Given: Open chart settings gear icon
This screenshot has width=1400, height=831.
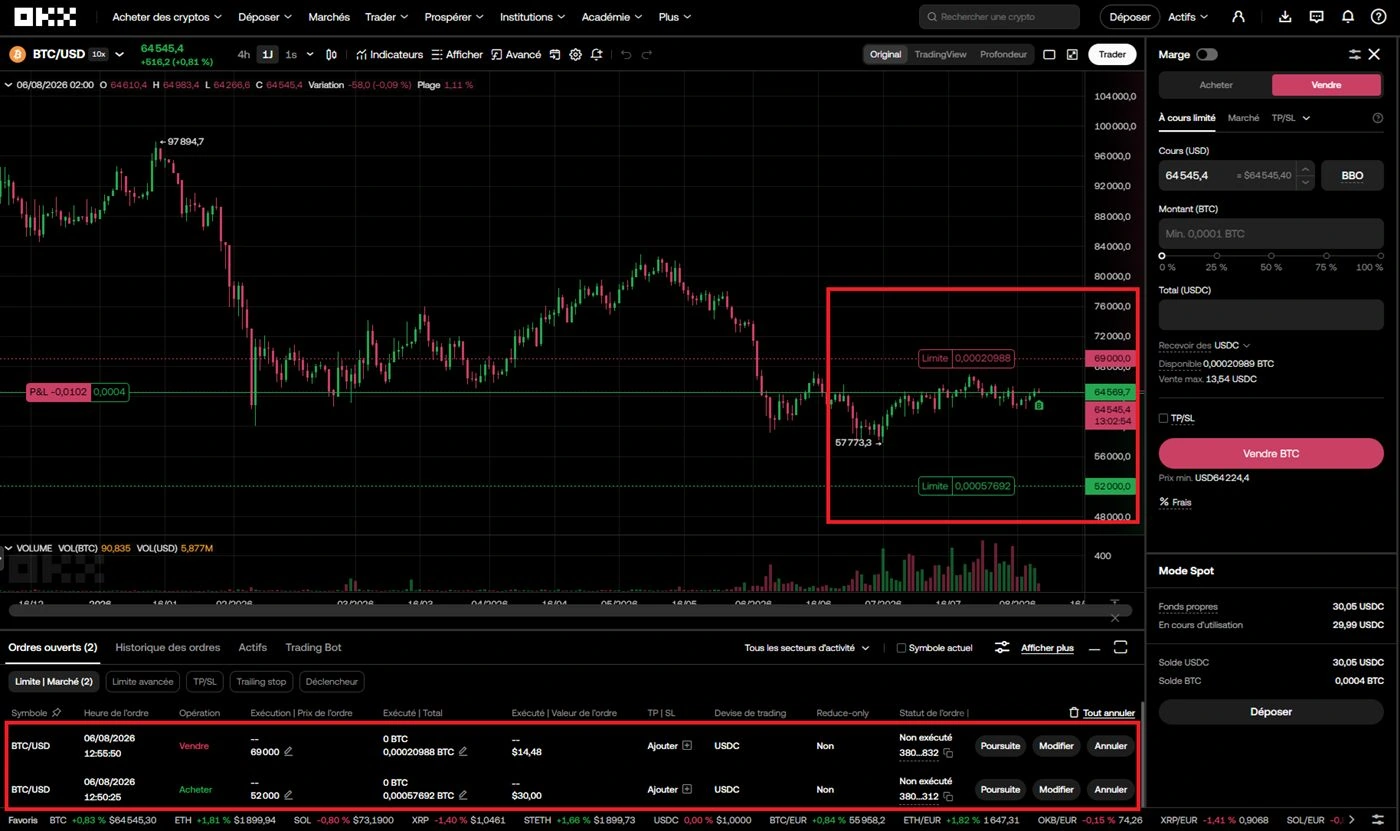Looking at the screenshot, I should click(576, 55).
